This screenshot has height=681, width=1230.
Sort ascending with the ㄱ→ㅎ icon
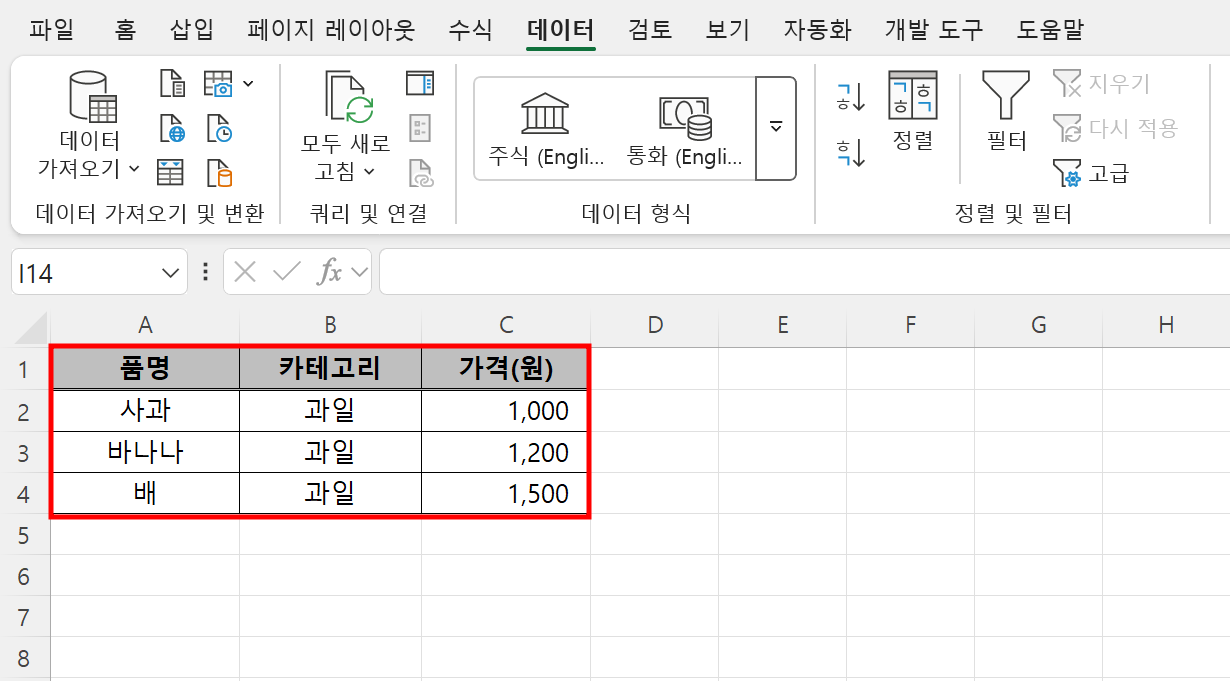coord(851,97)
